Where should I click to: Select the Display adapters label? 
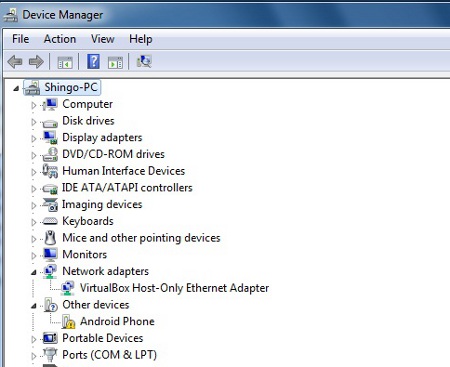click(102, 138)
